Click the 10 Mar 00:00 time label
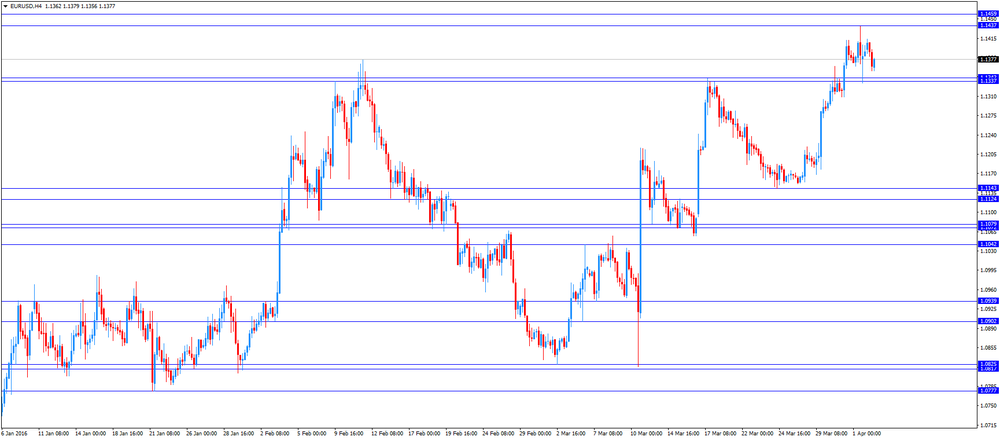 (647, 434)
